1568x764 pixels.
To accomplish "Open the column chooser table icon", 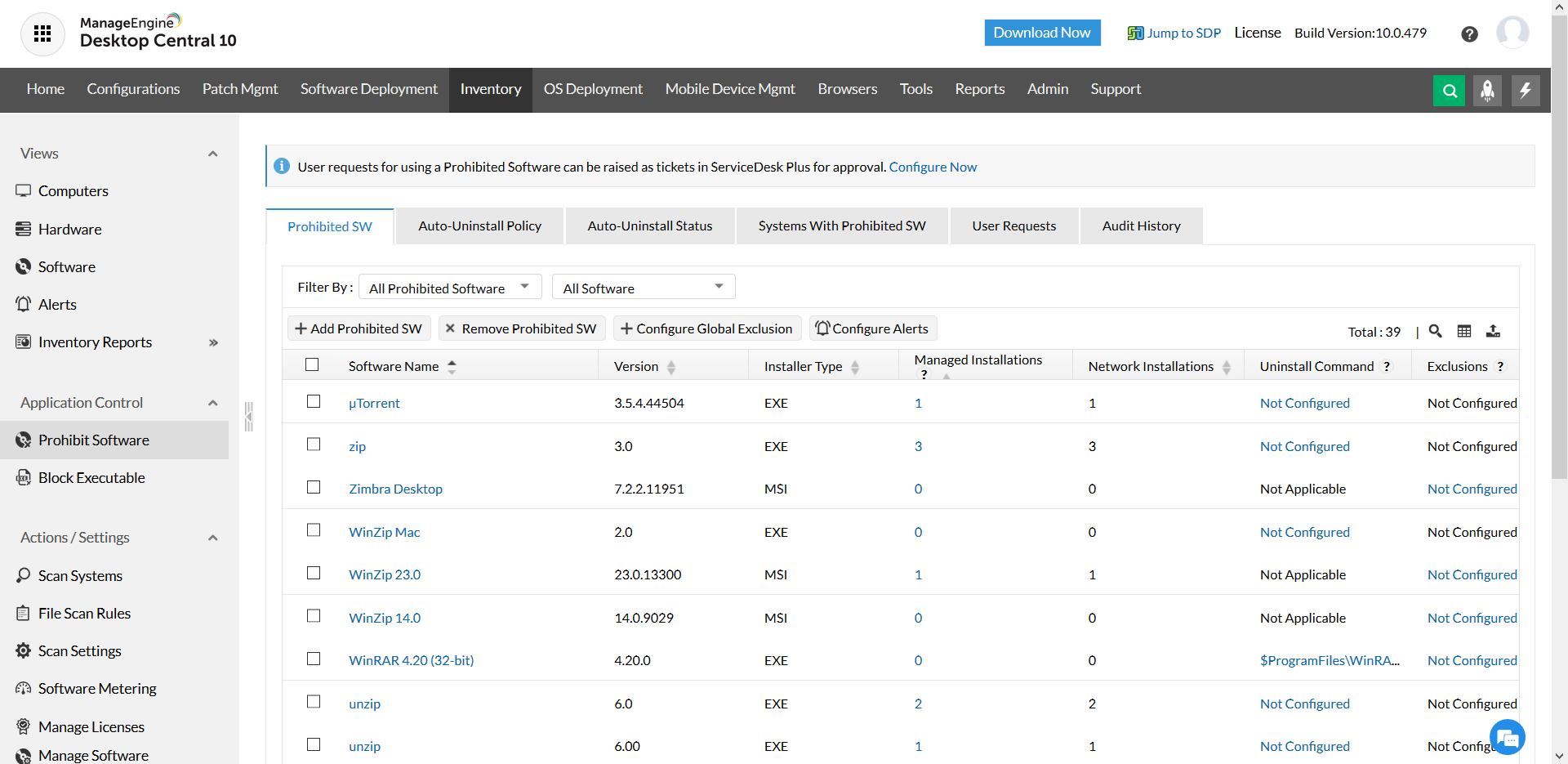I will coord(1464,331).
